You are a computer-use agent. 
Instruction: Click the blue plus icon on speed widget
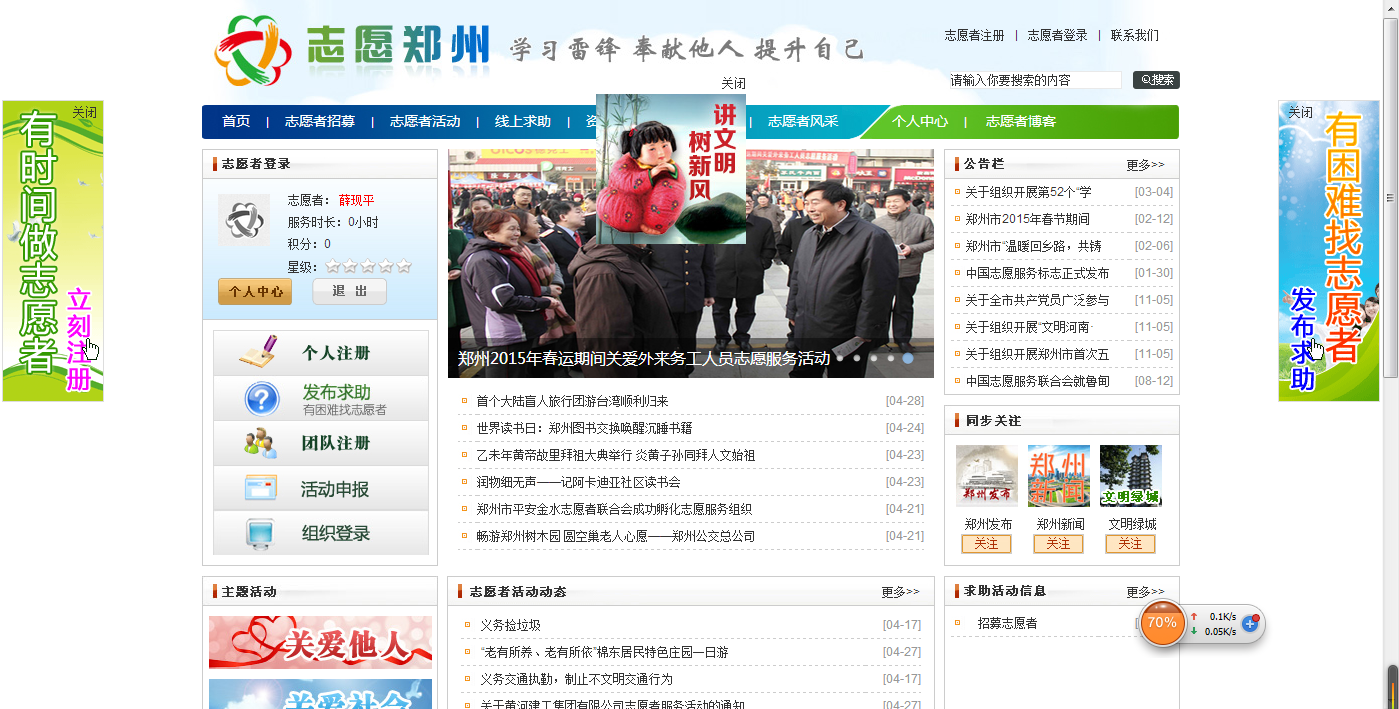pos(1249,623)
